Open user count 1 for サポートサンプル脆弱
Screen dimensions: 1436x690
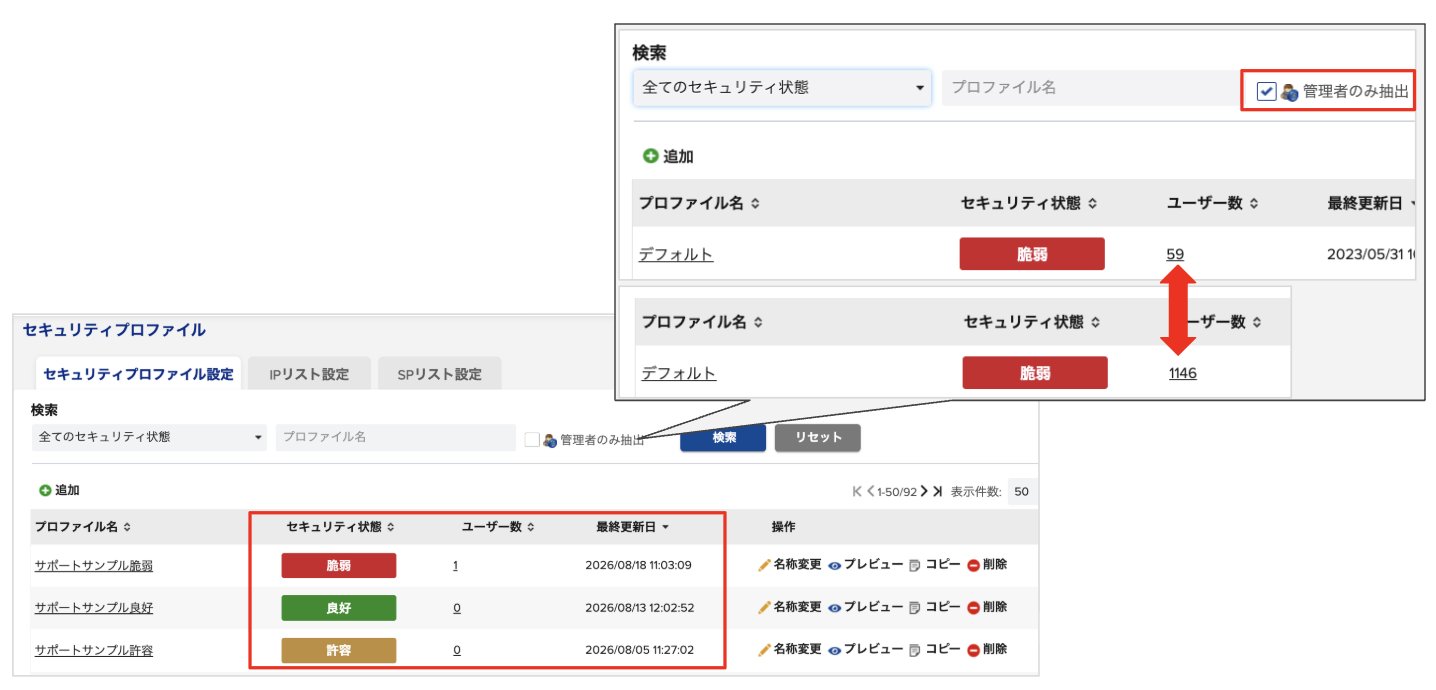tap(455, 565)
